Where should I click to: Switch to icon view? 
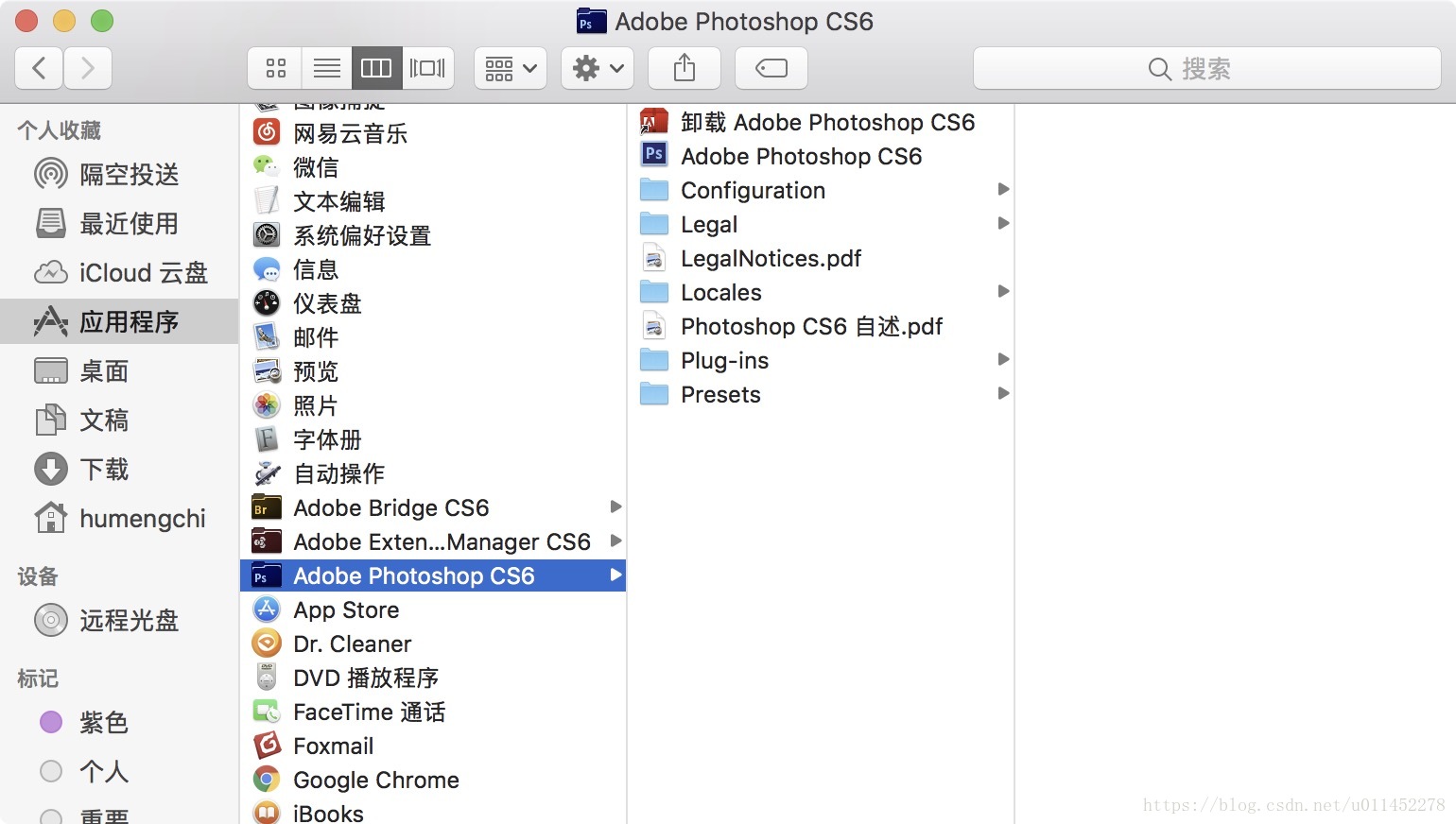coord(275,68)
